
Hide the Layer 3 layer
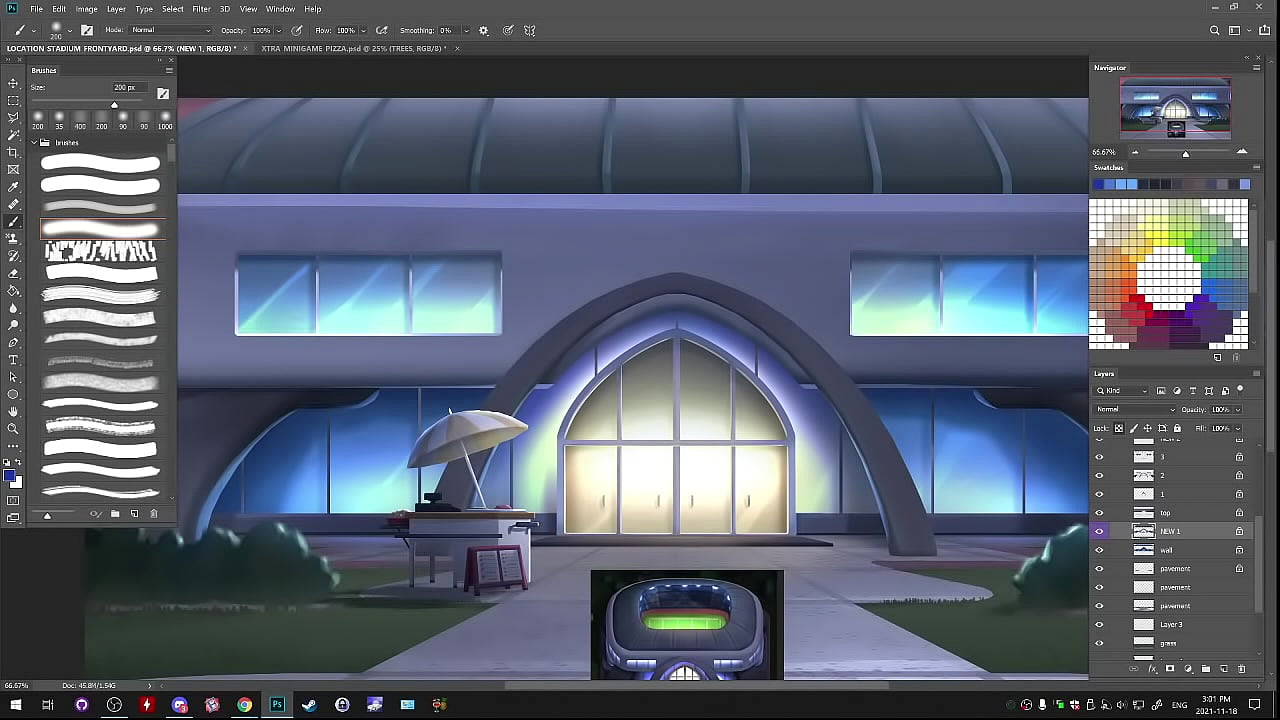click(1099, 624)
